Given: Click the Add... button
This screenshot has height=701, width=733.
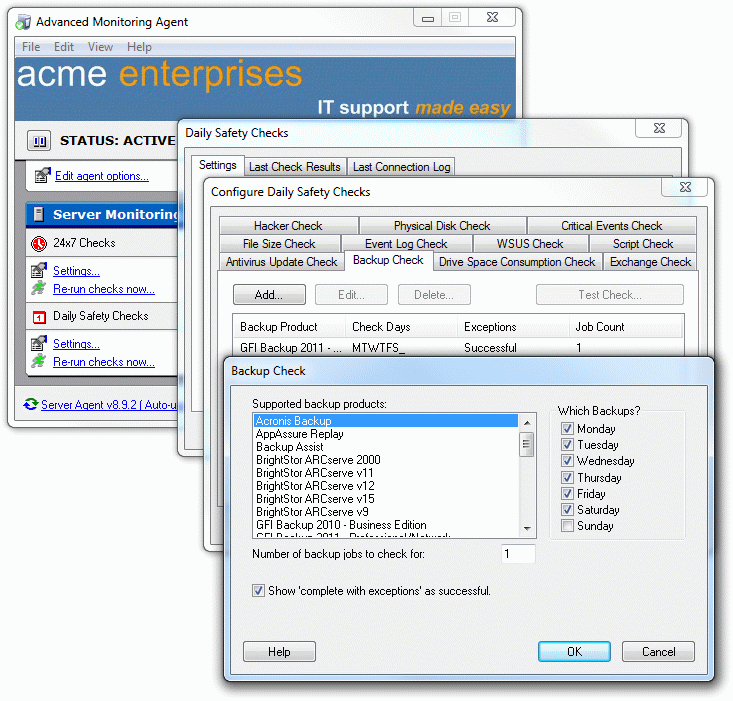Looking at the screenshot, I should [269, 295].
